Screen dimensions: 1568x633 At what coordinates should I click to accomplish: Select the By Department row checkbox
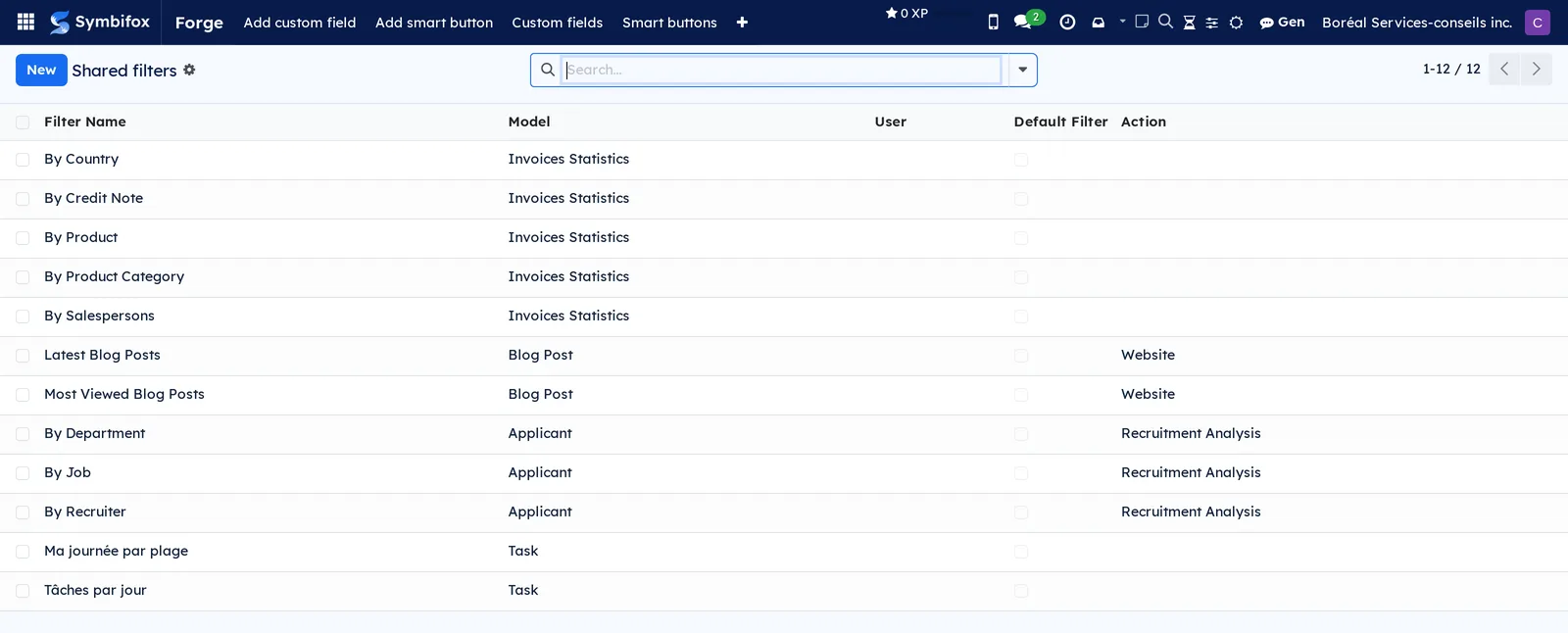pyautogui.click(x=23, y=434)
